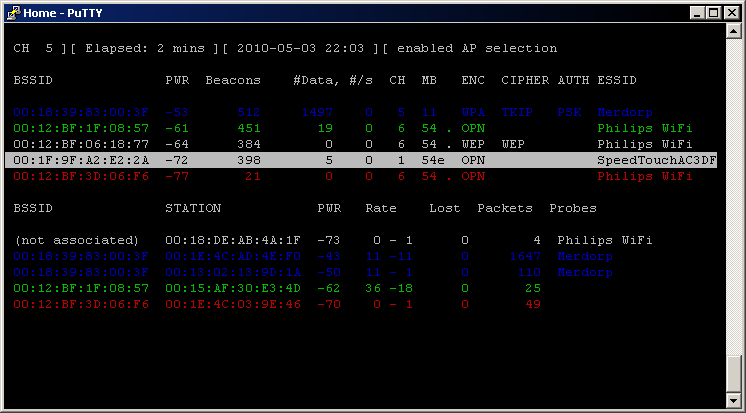Minimize the PuTTY window
The width and height of the screenshot is (746, 413).
click(696, 13)
